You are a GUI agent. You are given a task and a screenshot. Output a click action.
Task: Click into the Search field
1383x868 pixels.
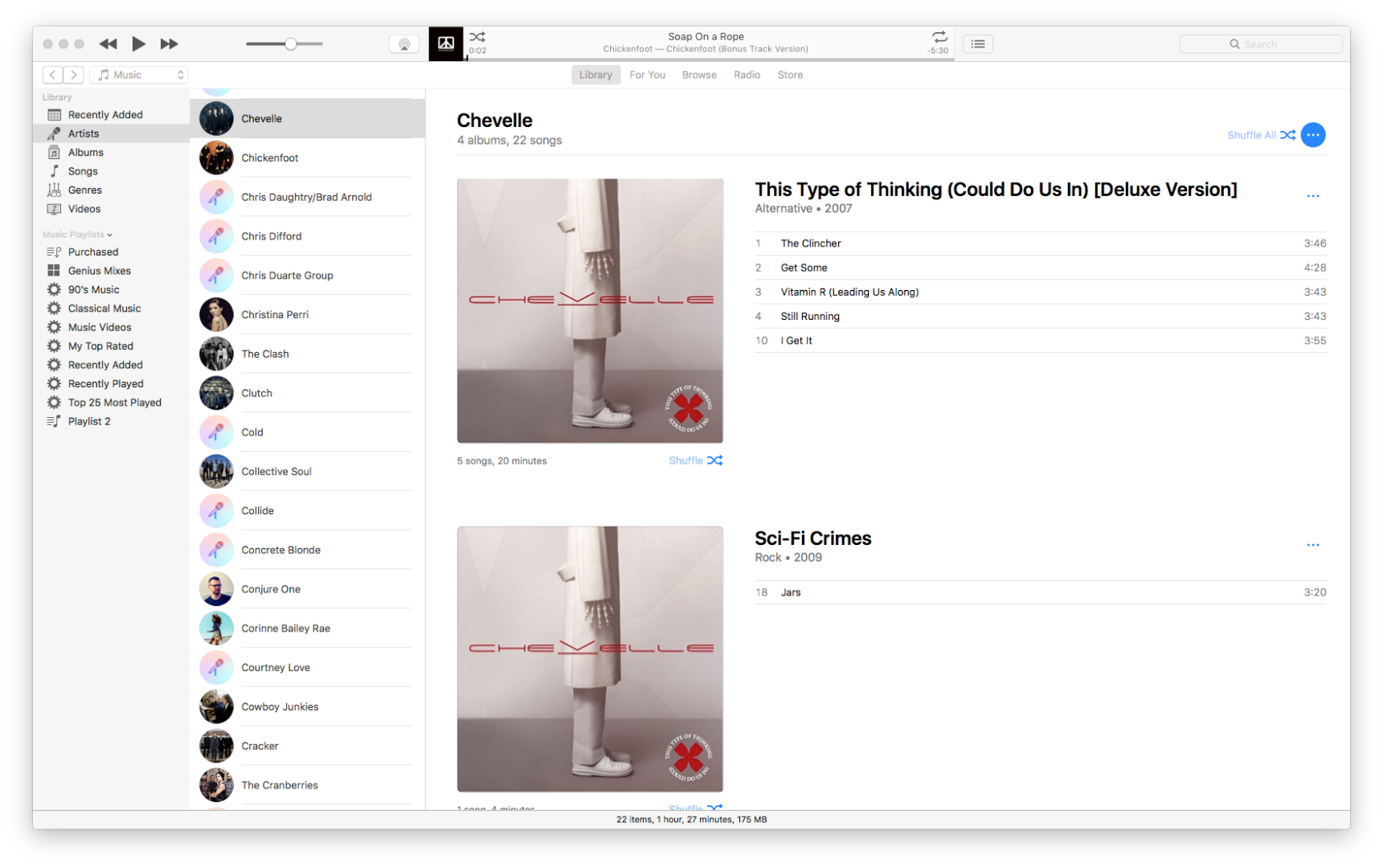1261,44
